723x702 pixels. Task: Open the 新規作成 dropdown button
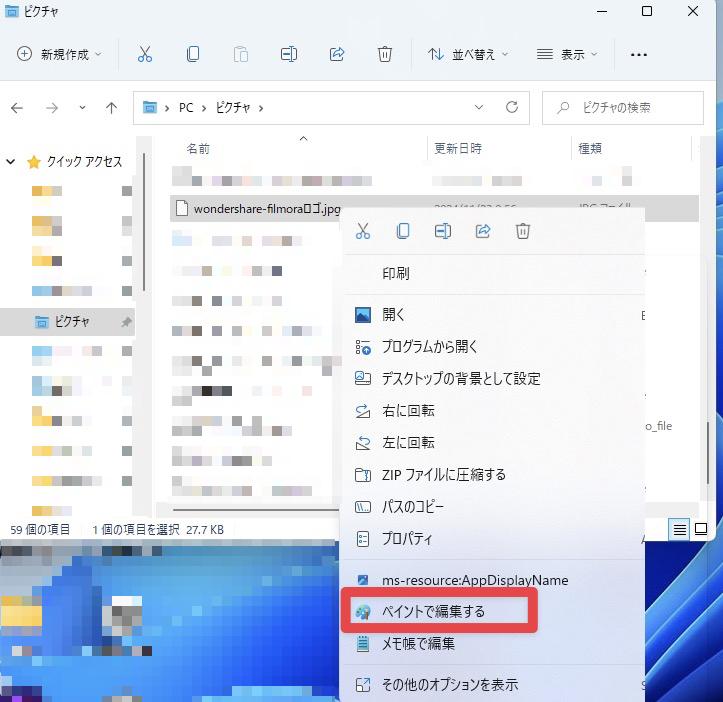pyautogui.click(x=59, y=54)
